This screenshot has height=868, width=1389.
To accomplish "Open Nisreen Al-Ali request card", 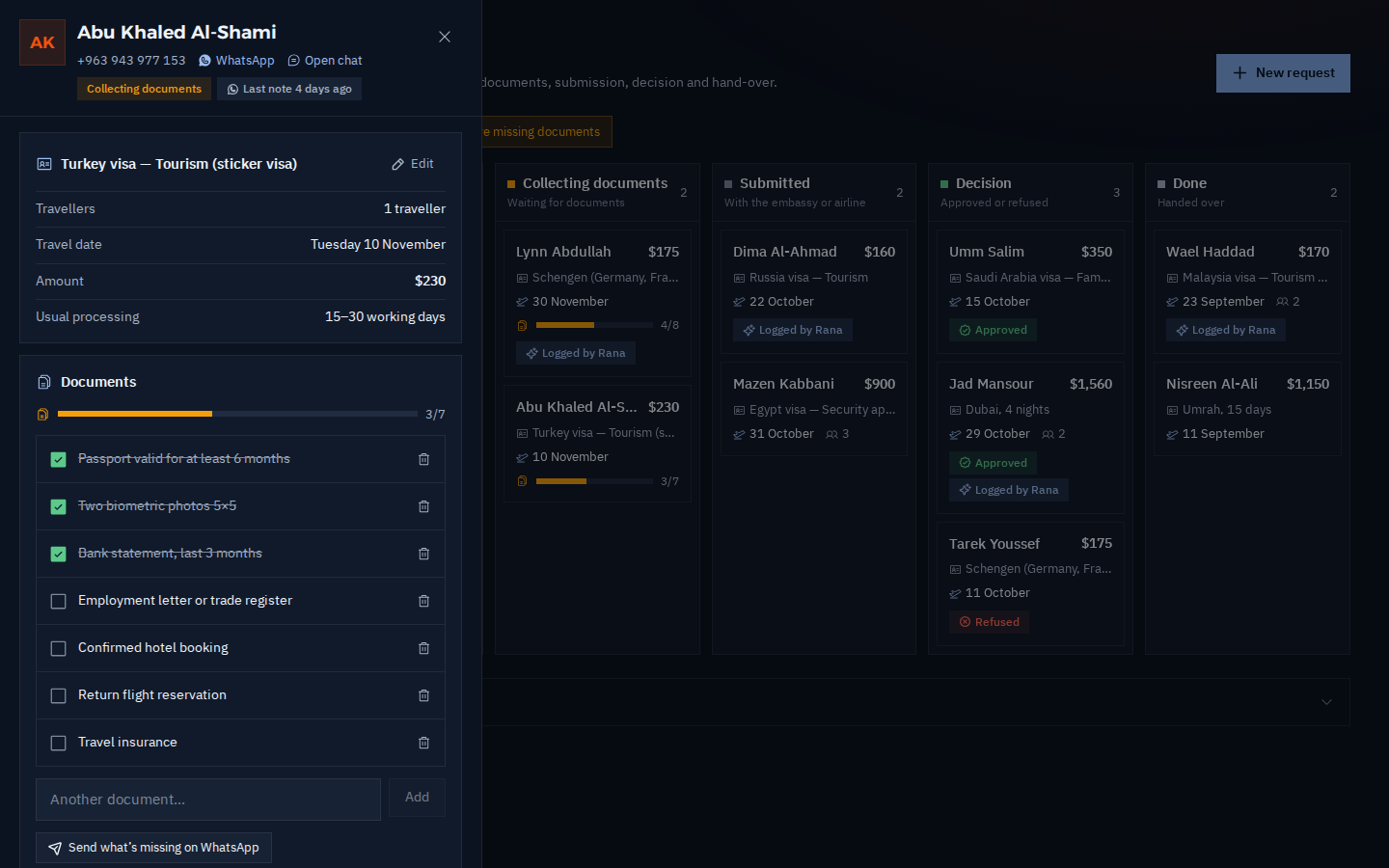I will (x=1247, y=409).
